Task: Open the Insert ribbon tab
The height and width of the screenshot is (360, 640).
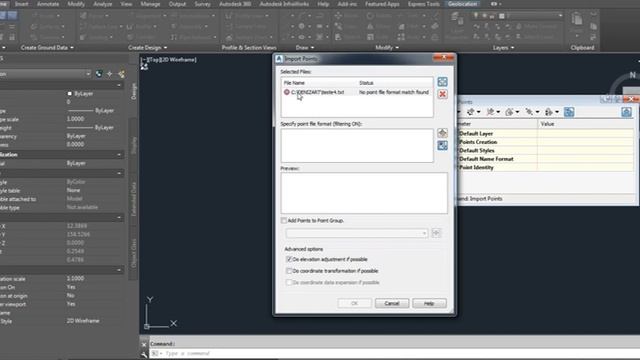Action: [22, 4]
